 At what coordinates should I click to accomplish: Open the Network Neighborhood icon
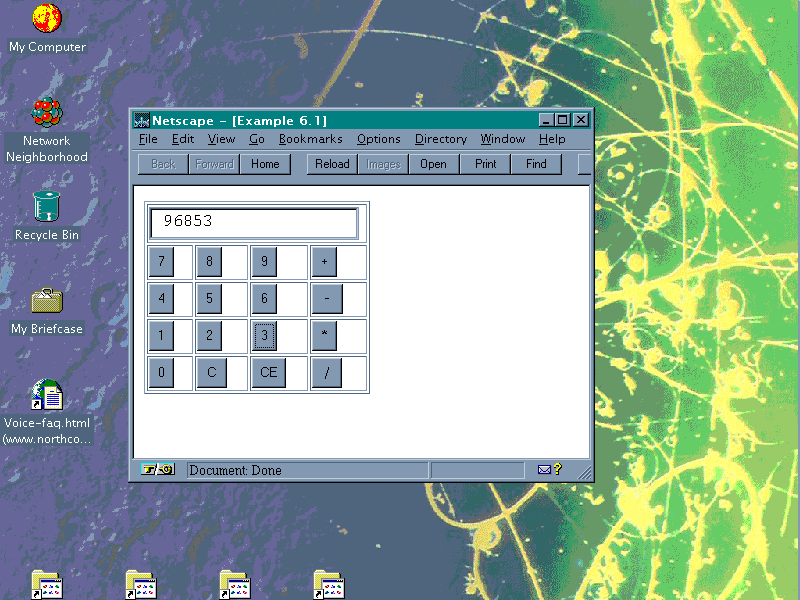(47, 113)
